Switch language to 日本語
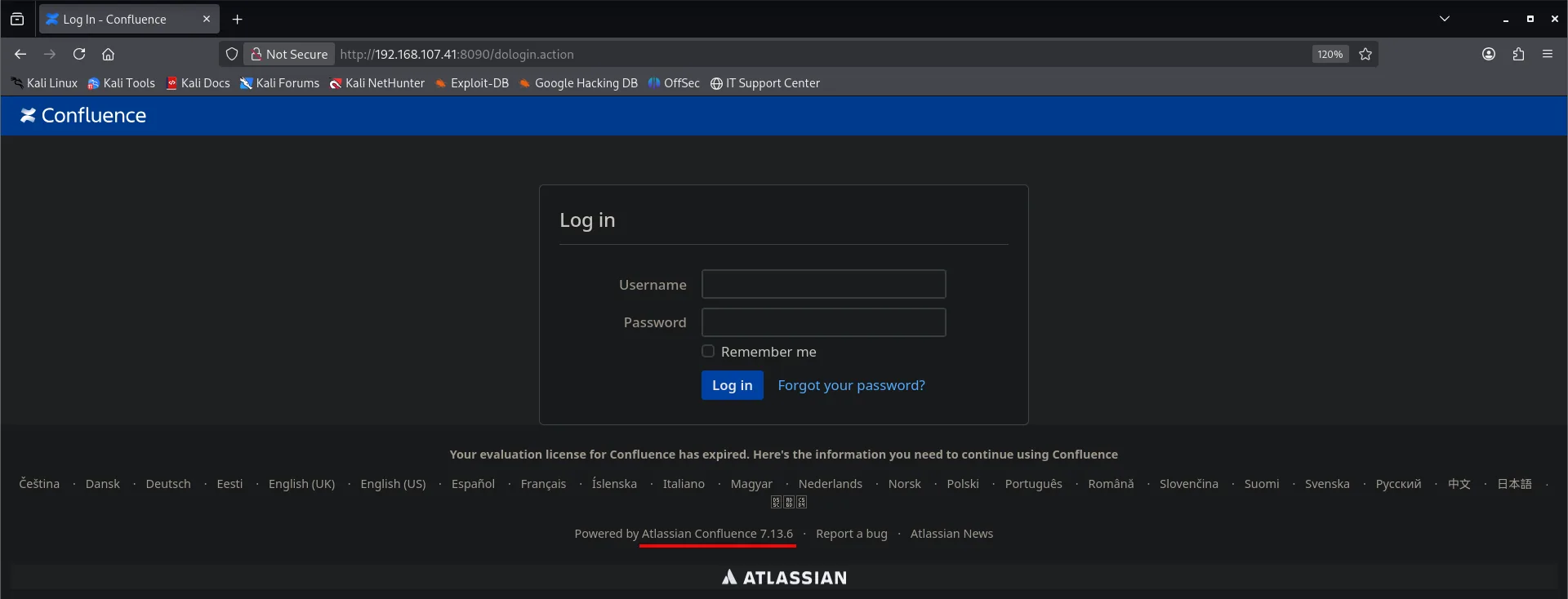Viewport: 1568px width, 599px height. pos(1514,484)
